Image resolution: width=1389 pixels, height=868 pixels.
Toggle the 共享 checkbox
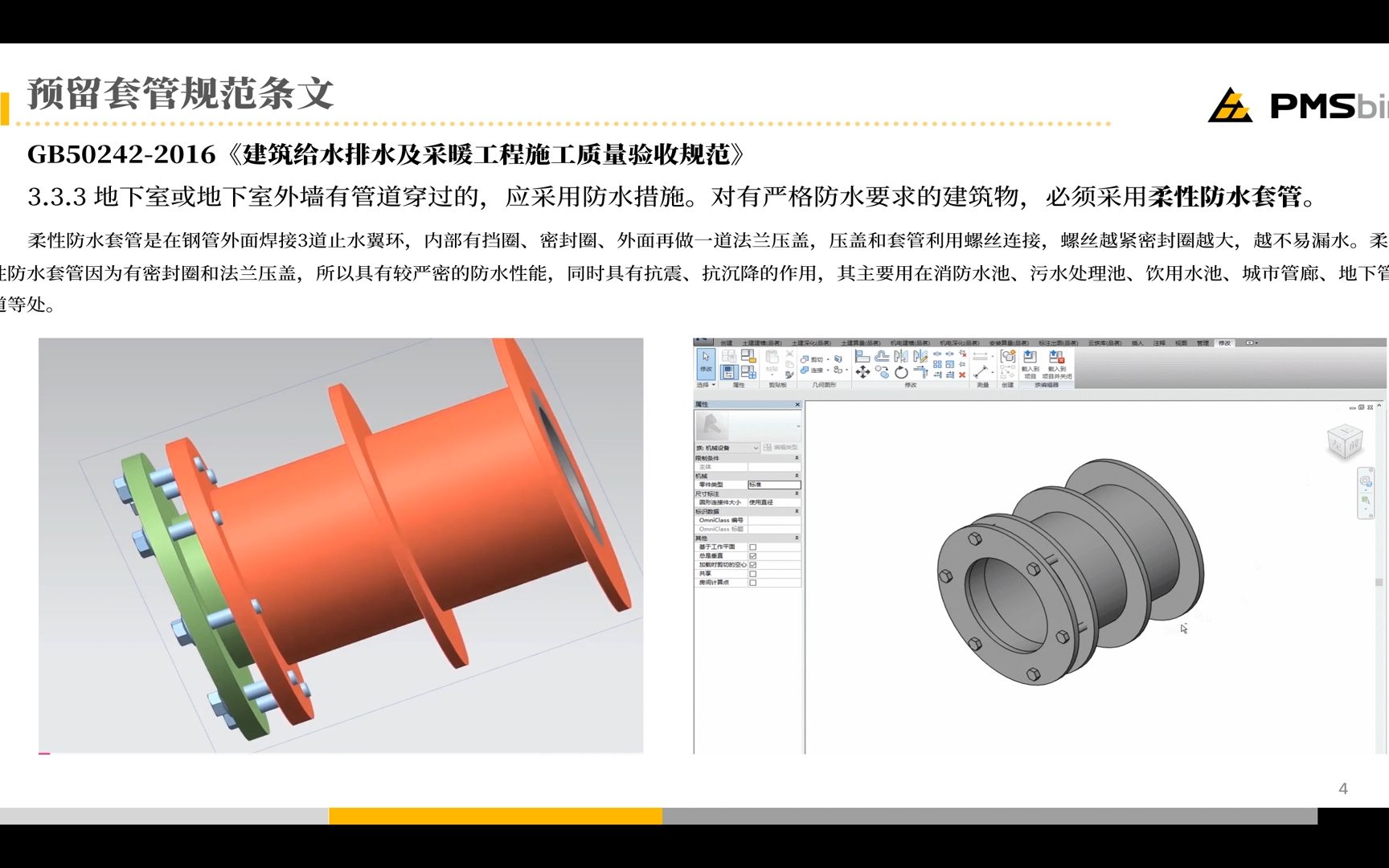pyautogui.click(x=752, y=574)
